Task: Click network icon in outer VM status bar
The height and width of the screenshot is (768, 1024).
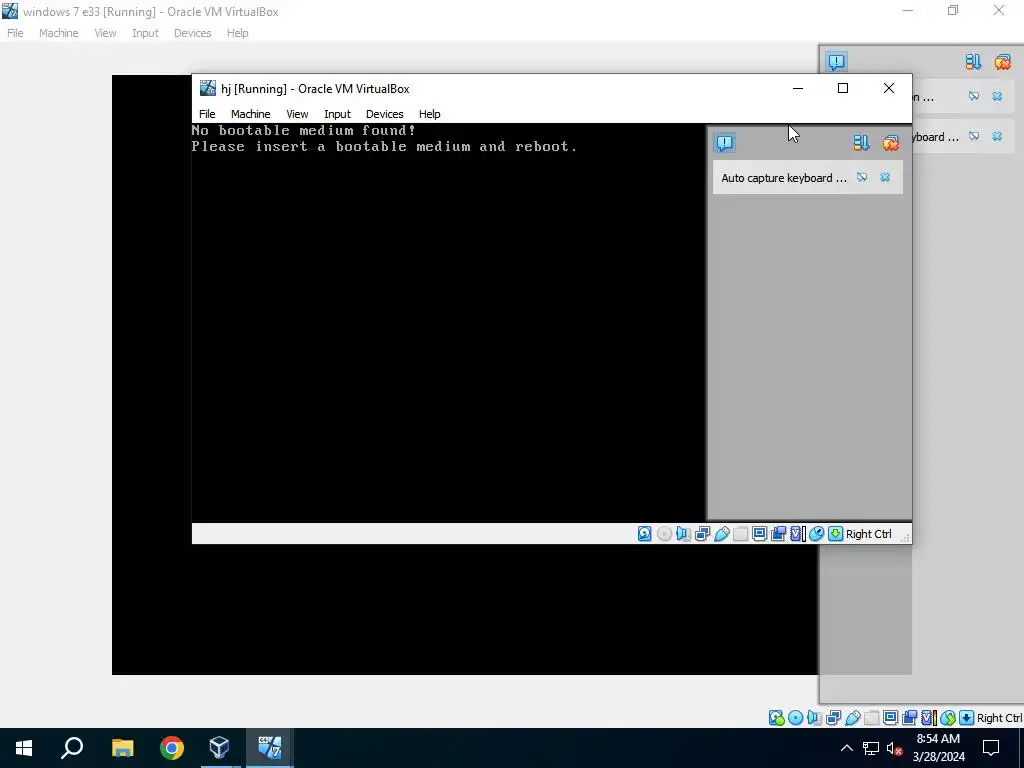Action: pyautogui.click(x=833, y=718)
